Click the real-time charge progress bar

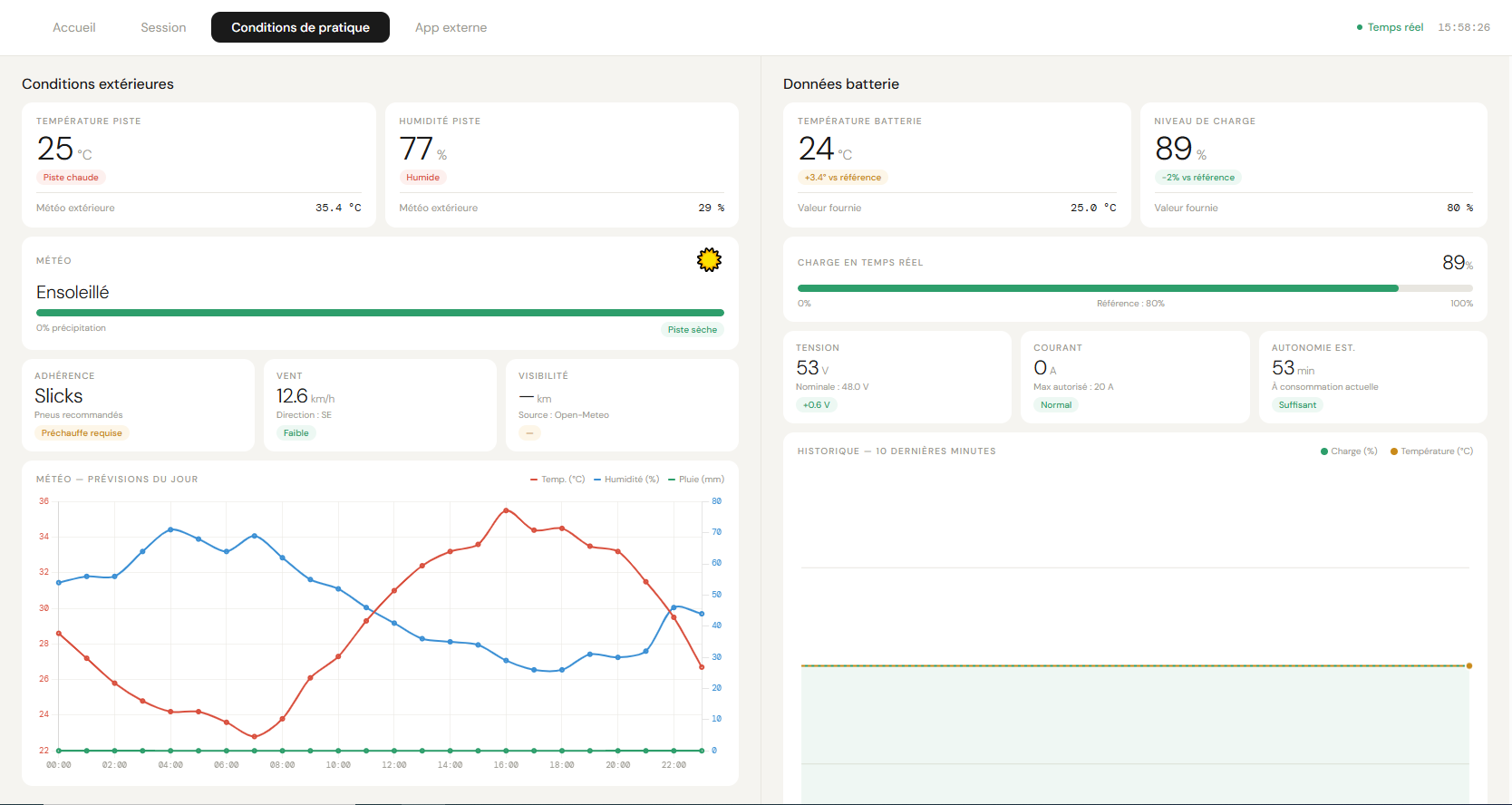click(1135, 288)
